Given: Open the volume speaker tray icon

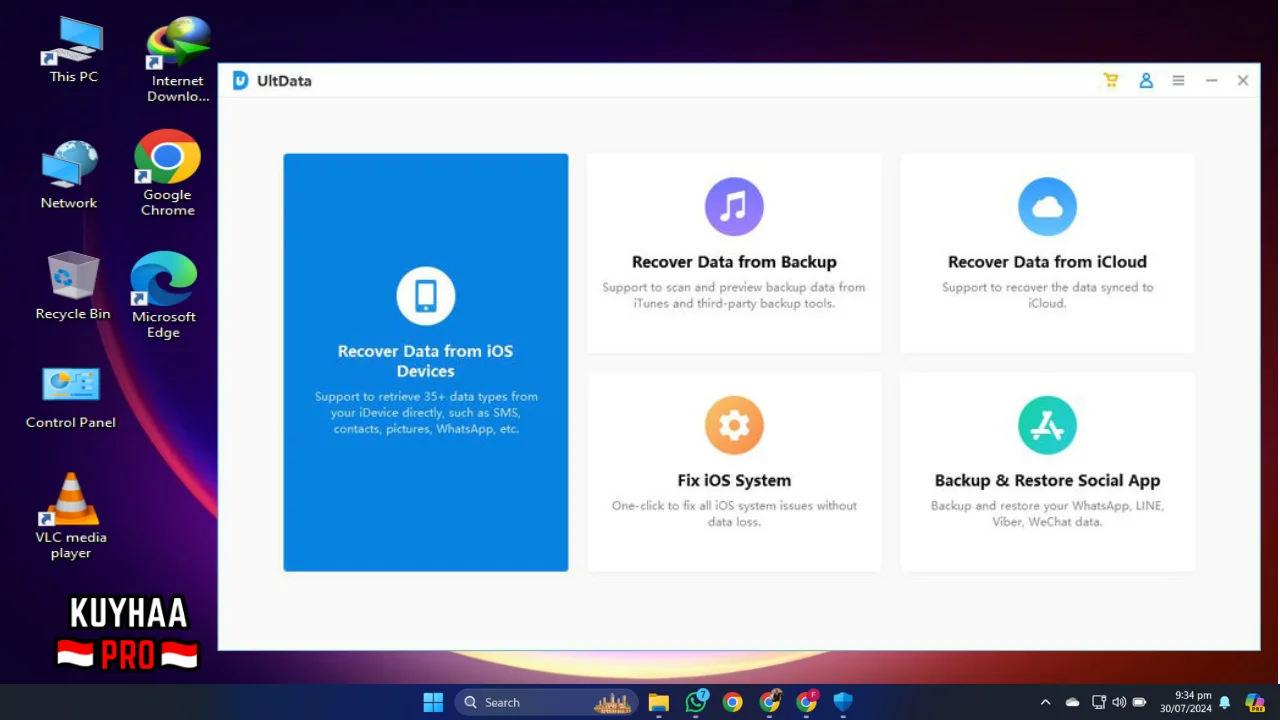Looking at the screenshot, I should click(x=1119, y=702).
